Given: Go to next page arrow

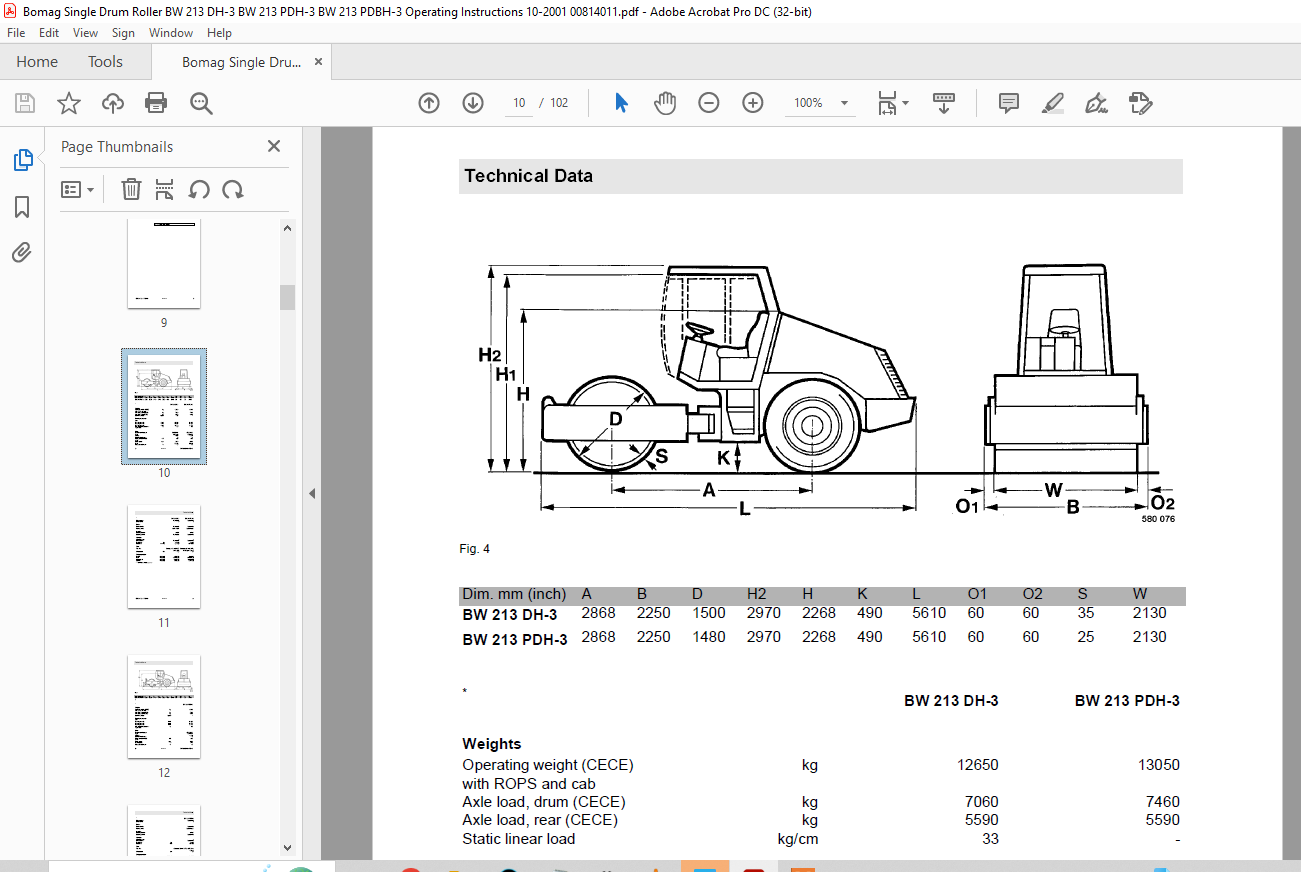Looking at the screenshot, I should click(473, 103).
